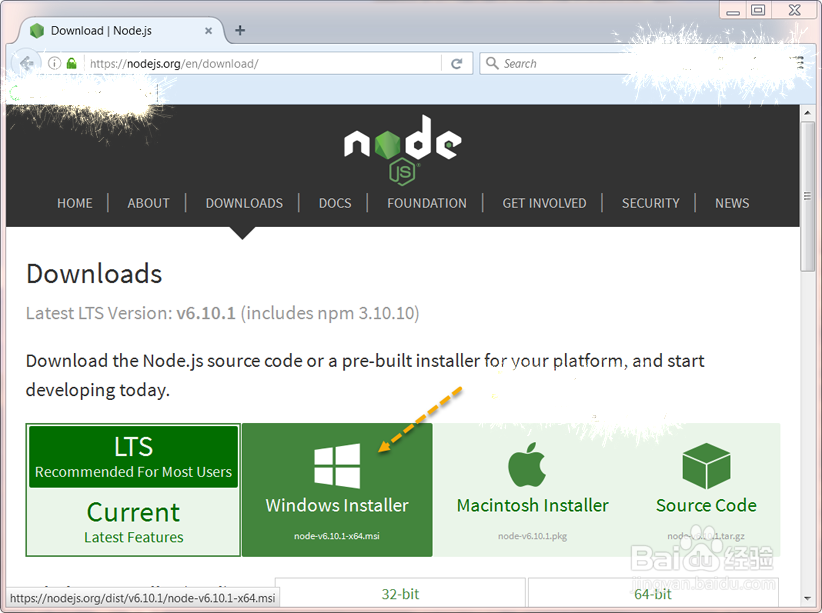Click the site information icon beside the URL
The image size is (822, 613).
point(54,63)
